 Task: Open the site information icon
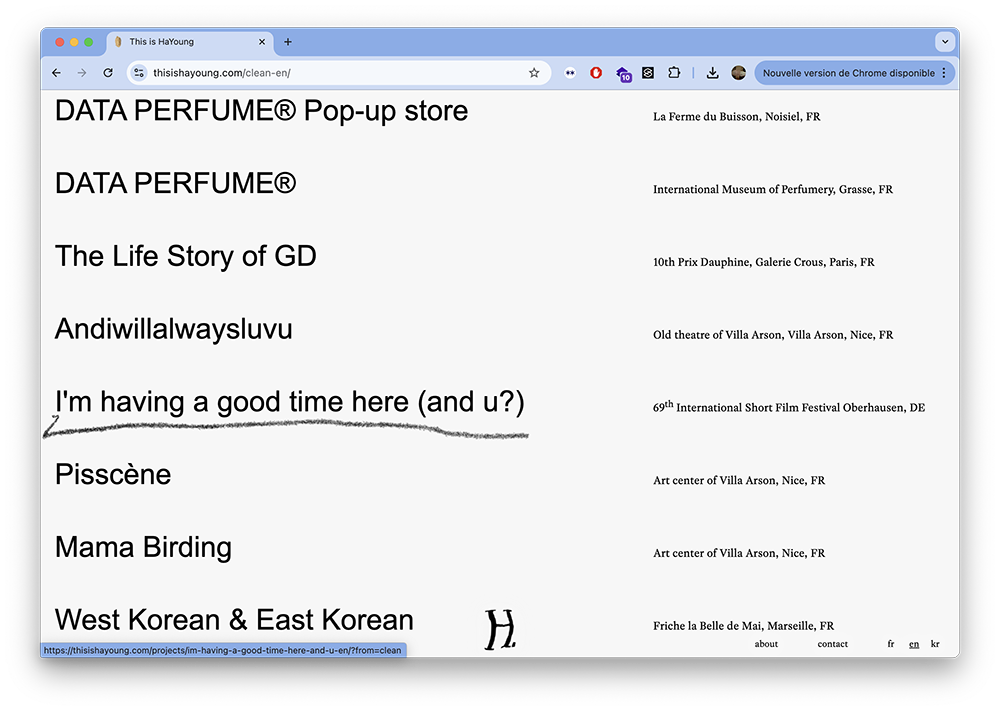click(x=139, y=73)
